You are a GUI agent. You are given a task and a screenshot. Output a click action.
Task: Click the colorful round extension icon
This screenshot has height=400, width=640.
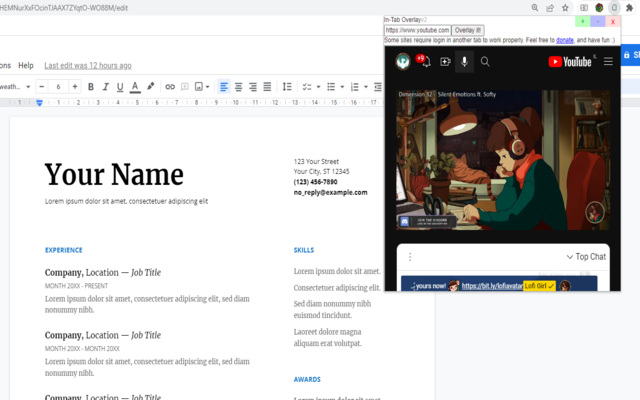coord(599,8)
